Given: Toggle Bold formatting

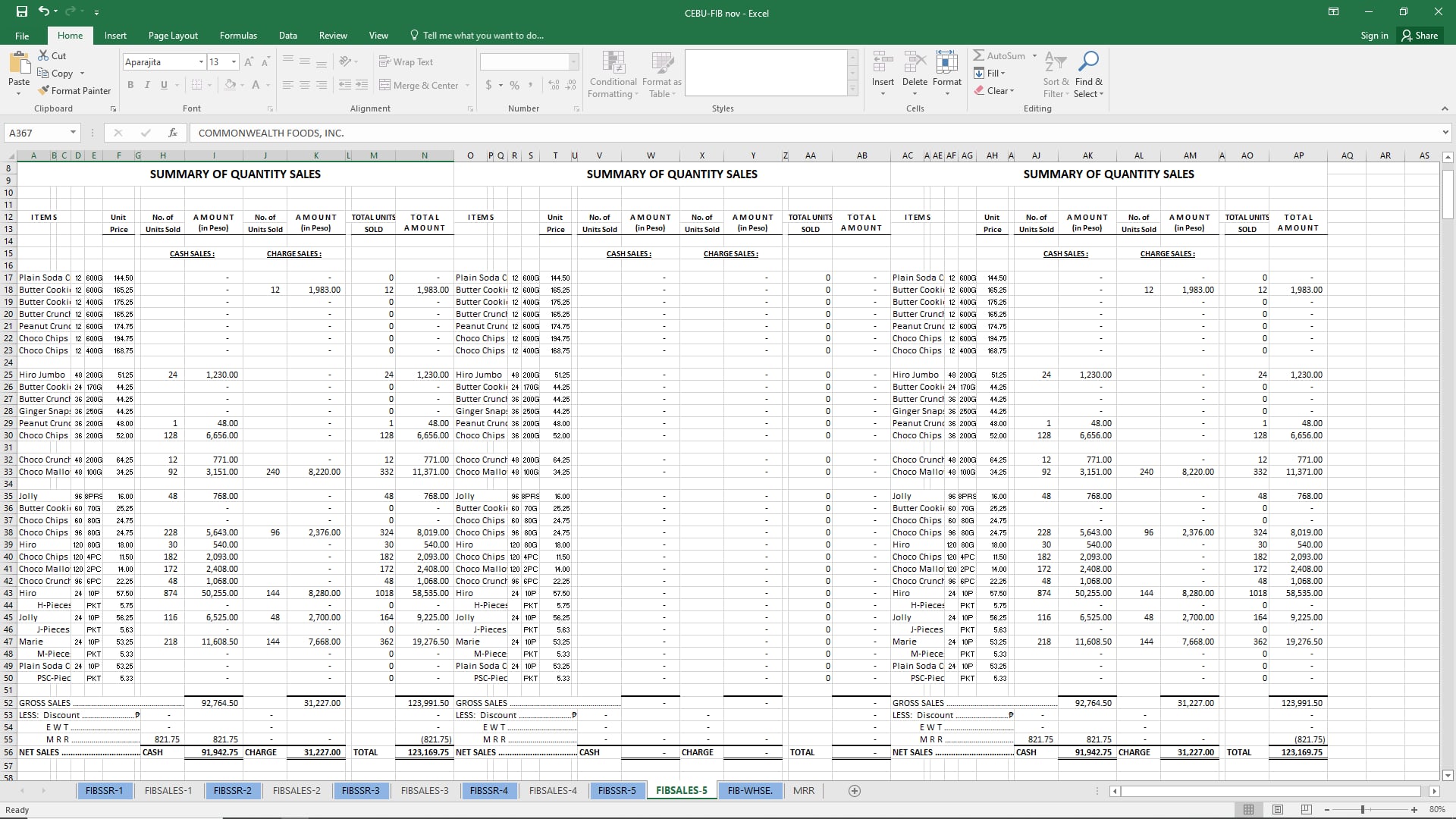Looking at the screenshot, I should 130,85.
